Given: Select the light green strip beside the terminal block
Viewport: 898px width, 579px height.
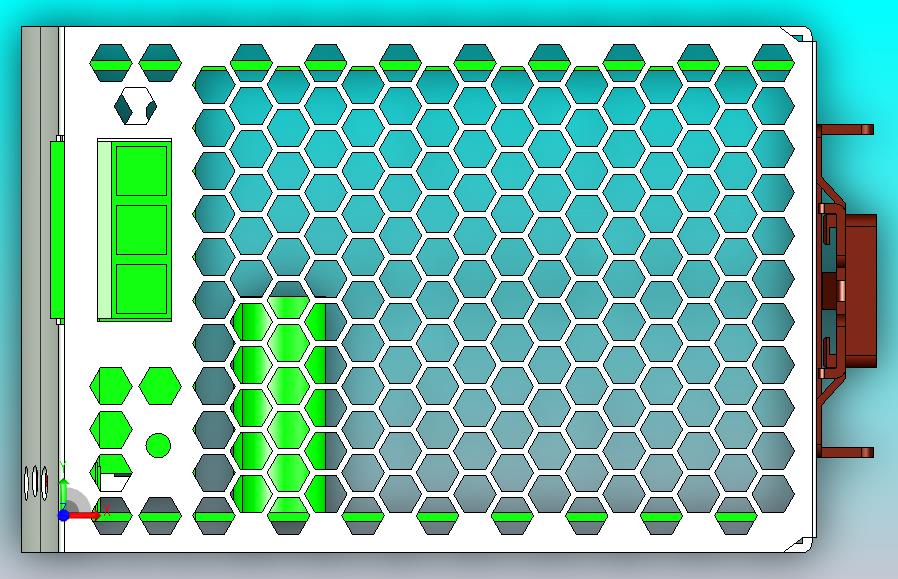Looking at the screenshot, I should point(104,230).
